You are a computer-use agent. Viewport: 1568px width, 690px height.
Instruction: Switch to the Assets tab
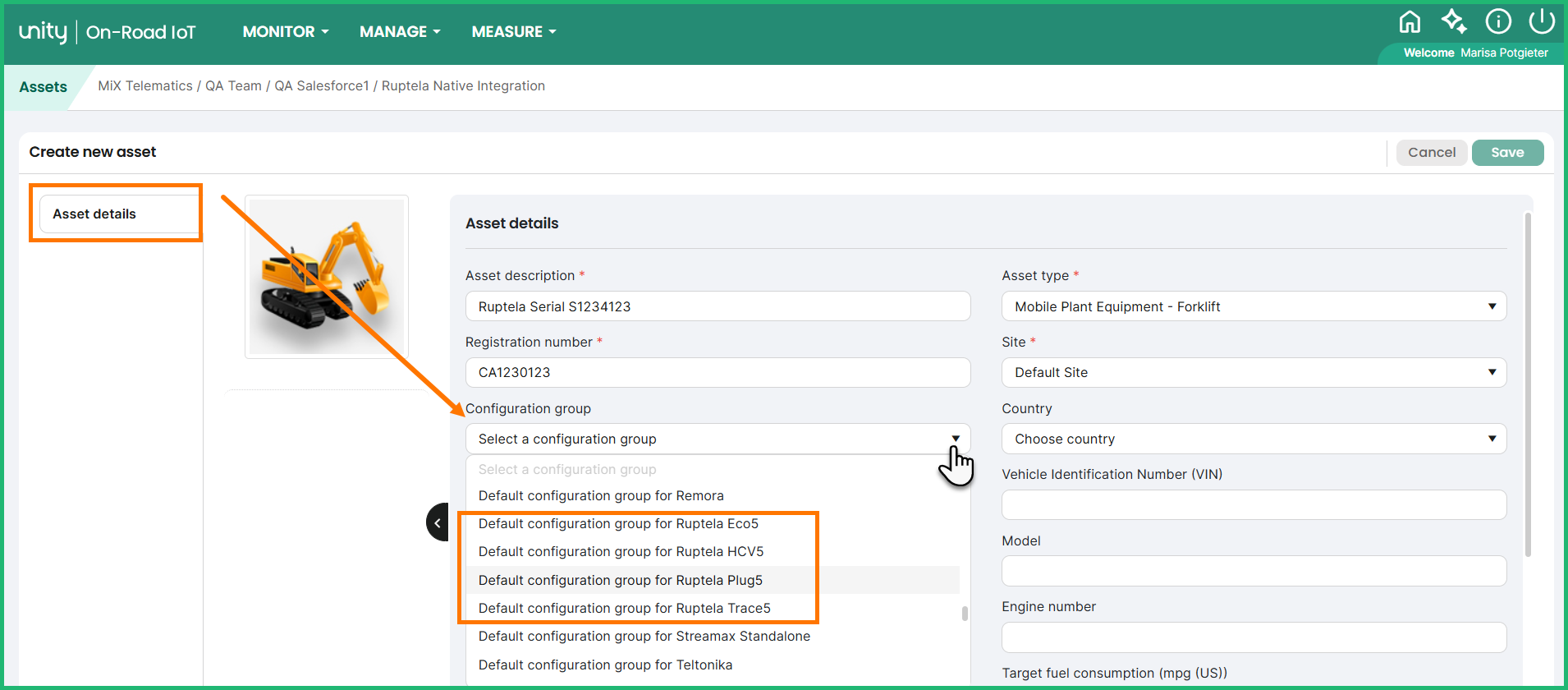[44, 87]
